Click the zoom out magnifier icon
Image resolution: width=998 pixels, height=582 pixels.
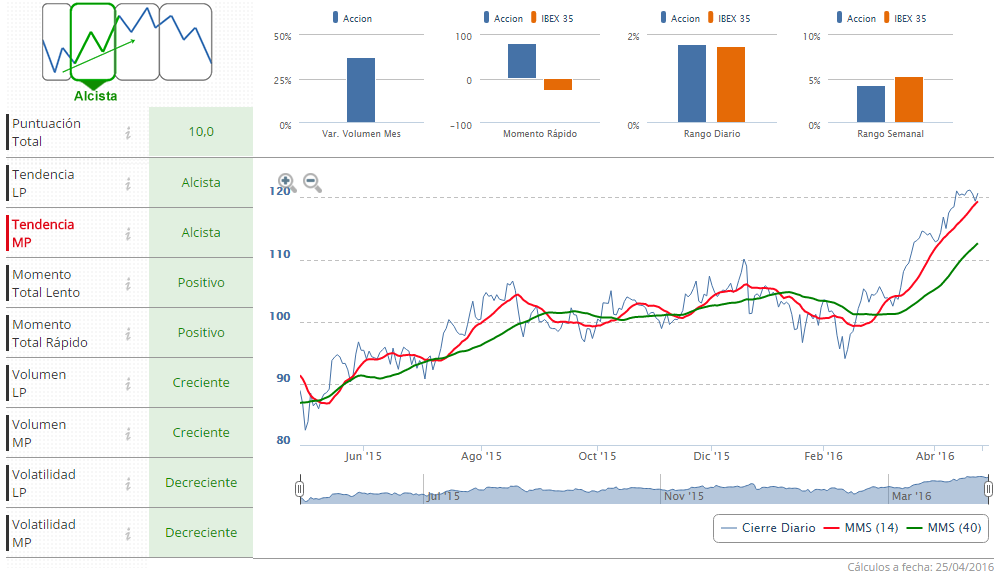pos(312,183)
